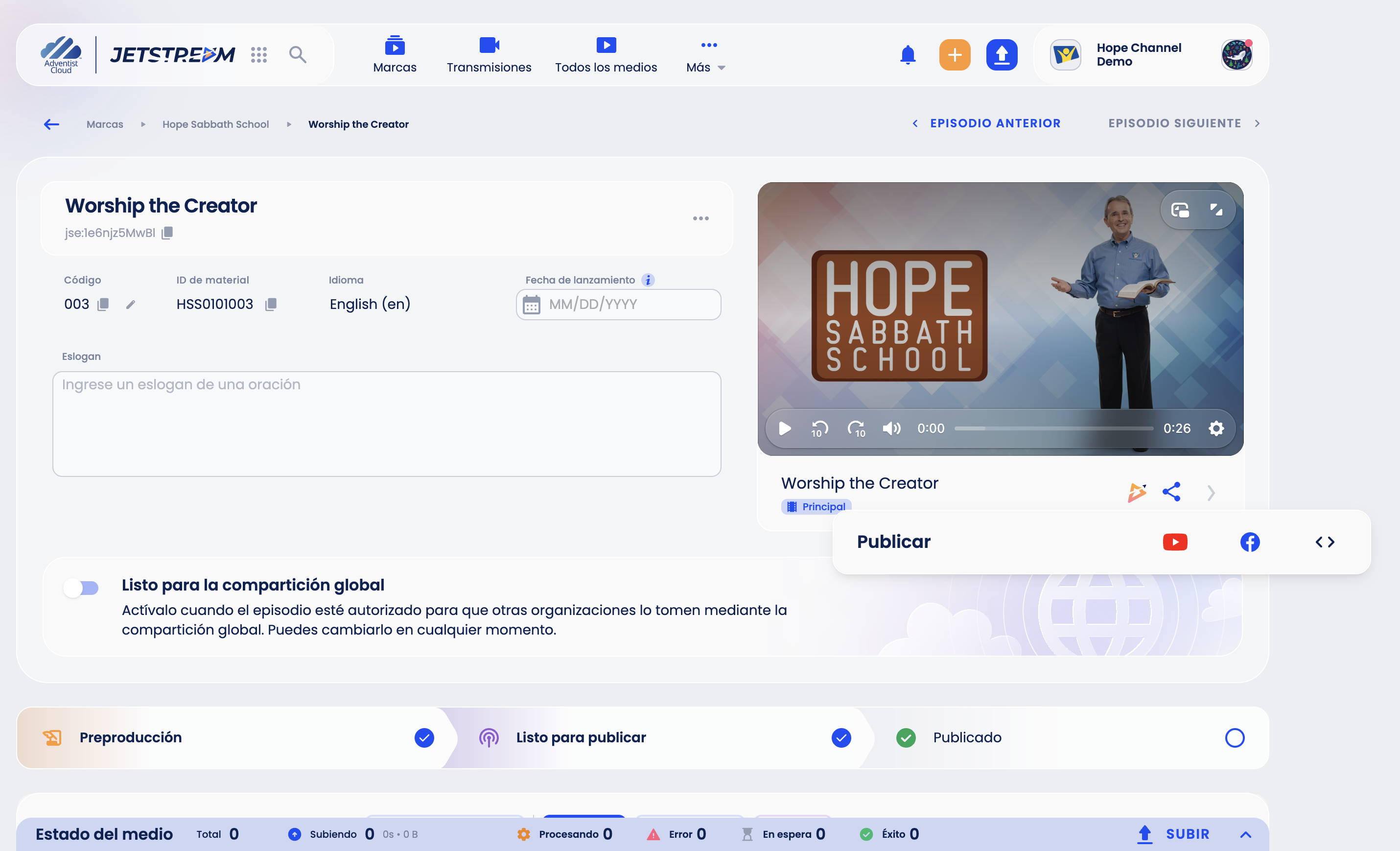Screen dimensions: 1400x851
Task: Toggle the Listo para publicar checkmark
Action: (x=841, y=737)
